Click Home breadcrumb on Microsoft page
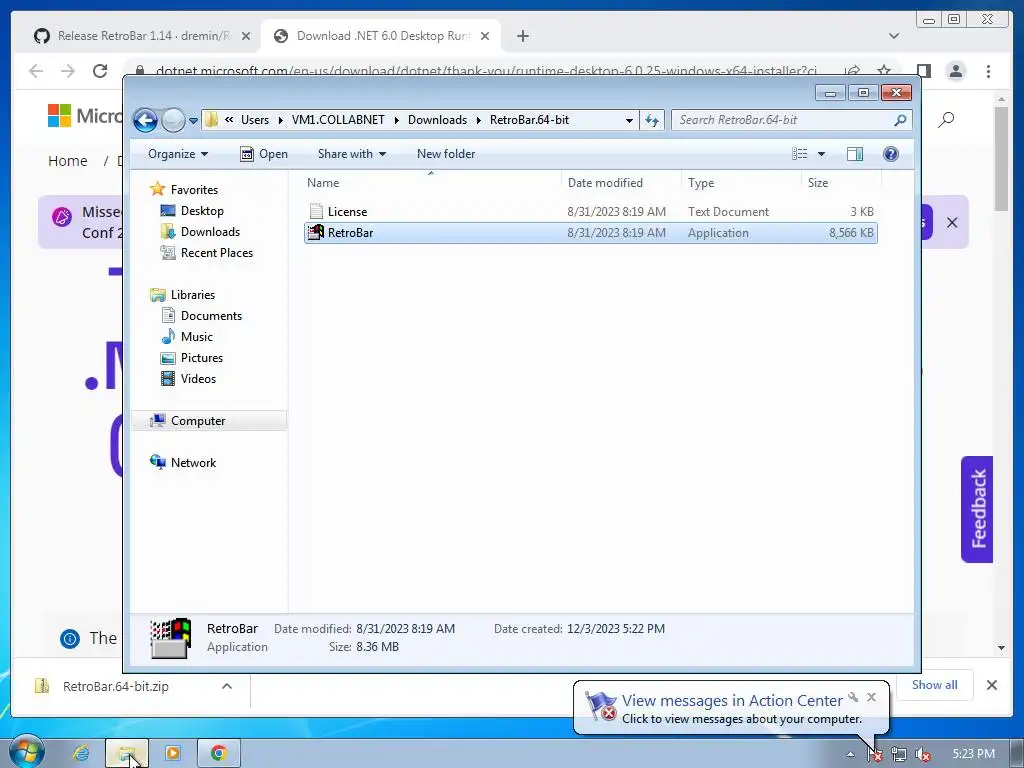Screen dimensions: 1024x768 68,161
